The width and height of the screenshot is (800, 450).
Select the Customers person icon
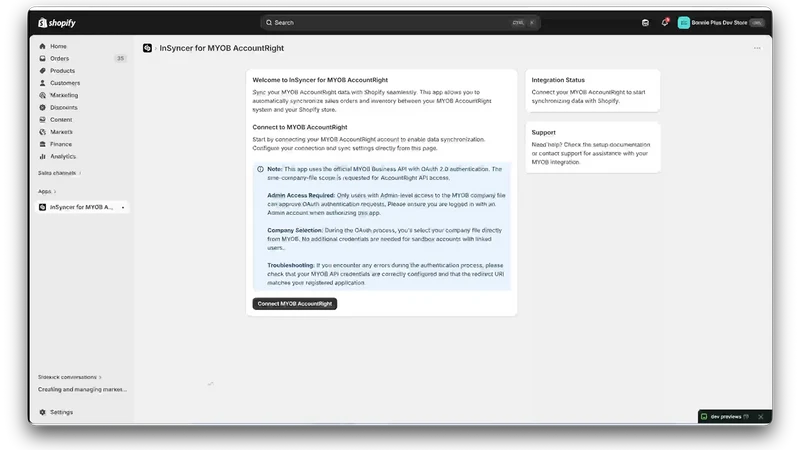click(x=42, y=83)
